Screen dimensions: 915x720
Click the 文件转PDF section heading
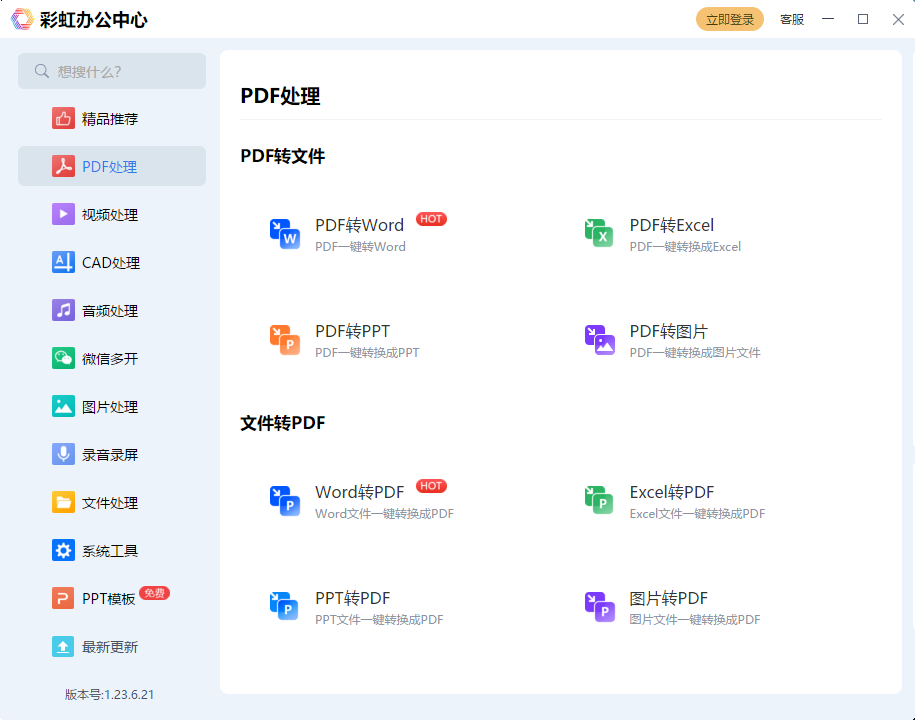[282, 422]
